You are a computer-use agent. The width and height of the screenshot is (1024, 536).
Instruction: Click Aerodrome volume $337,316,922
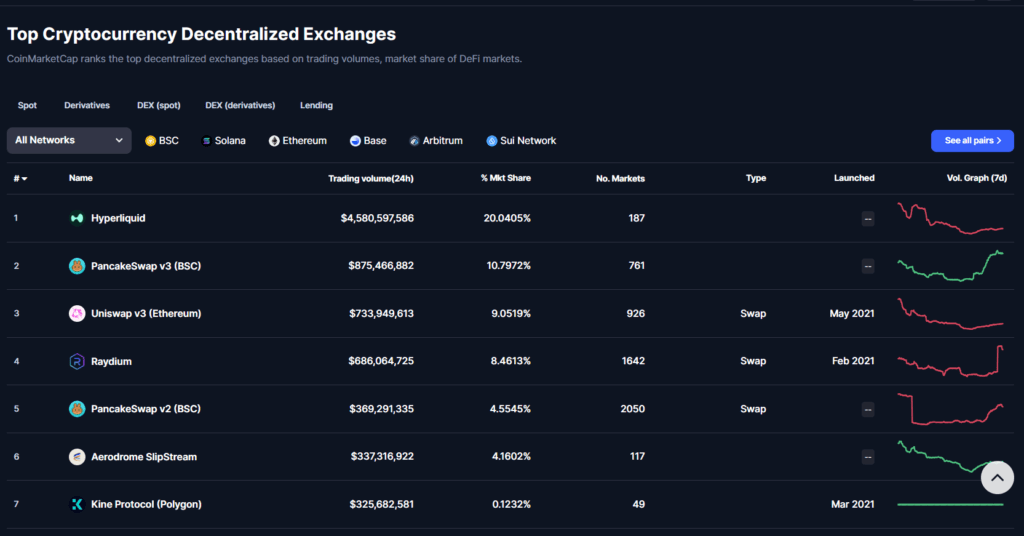[x=382, y=456]
